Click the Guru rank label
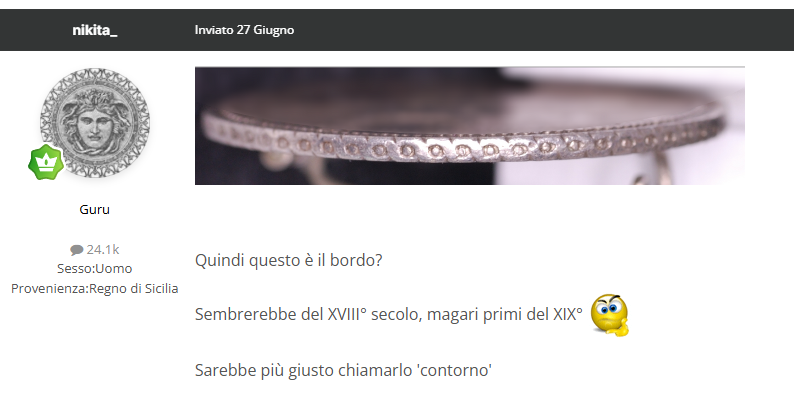Image resolution: width=794 pixels, height=417 pixels. coord(95,209)
